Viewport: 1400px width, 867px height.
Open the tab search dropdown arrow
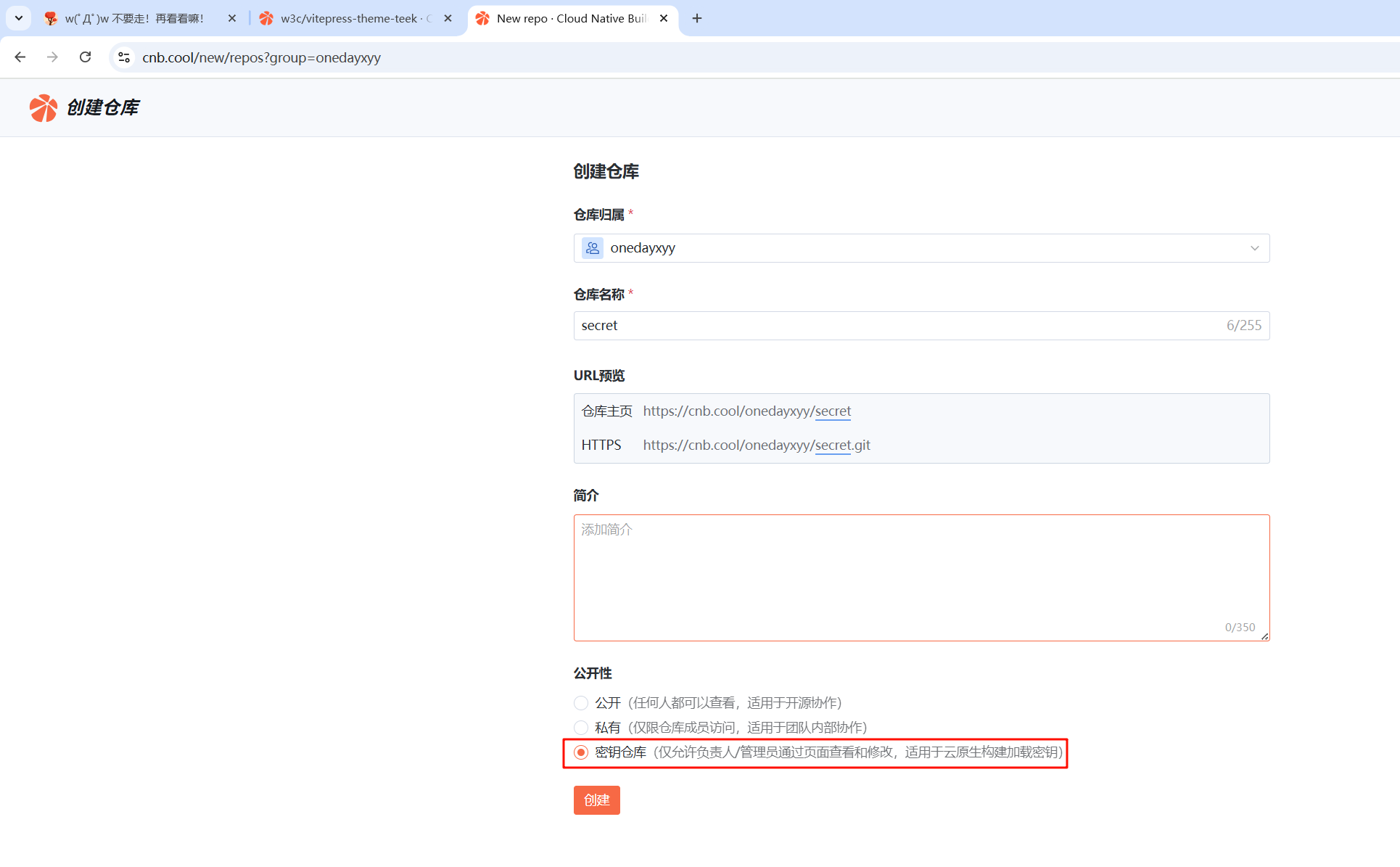pyautogui.click(x=19, y=18)
